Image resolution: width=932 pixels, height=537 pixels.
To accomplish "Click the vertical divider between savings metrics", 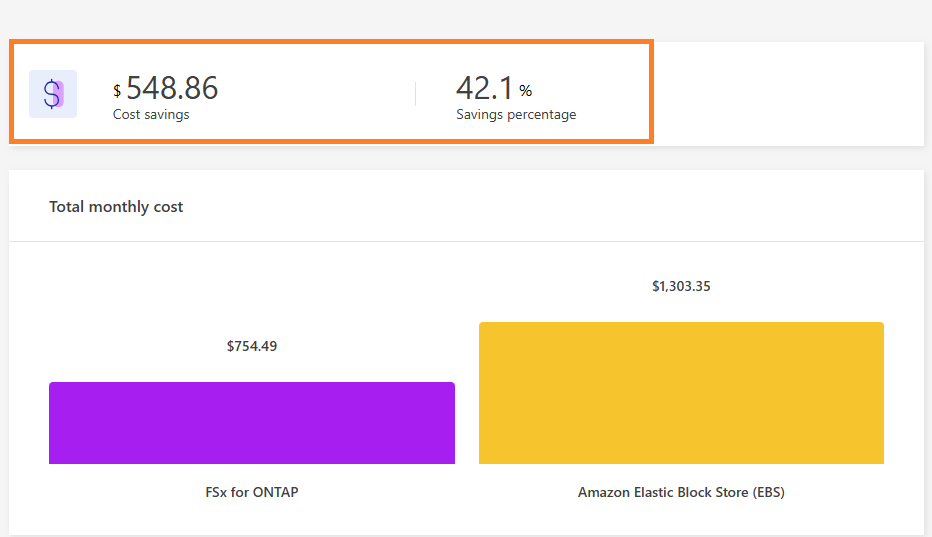I will point(415,94).
